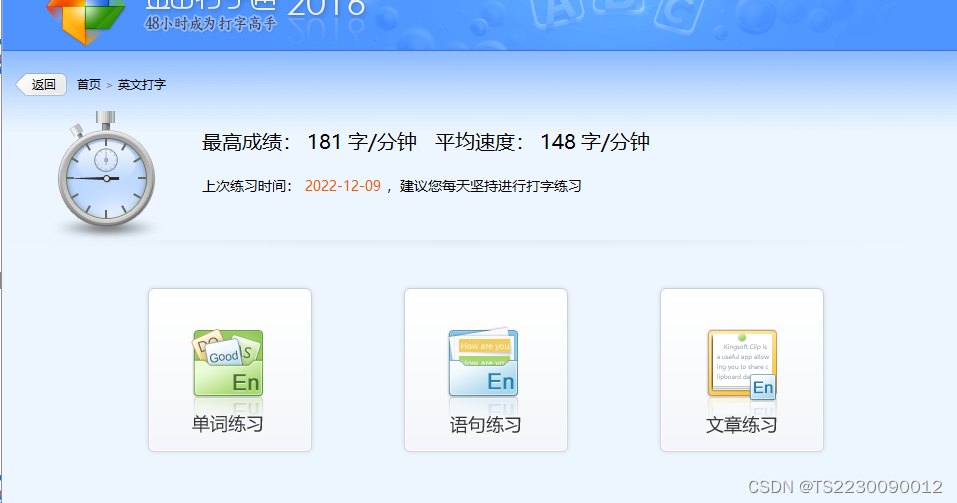
Task: Open the 单词练习 word practice card
Action: tap(230, 370)
